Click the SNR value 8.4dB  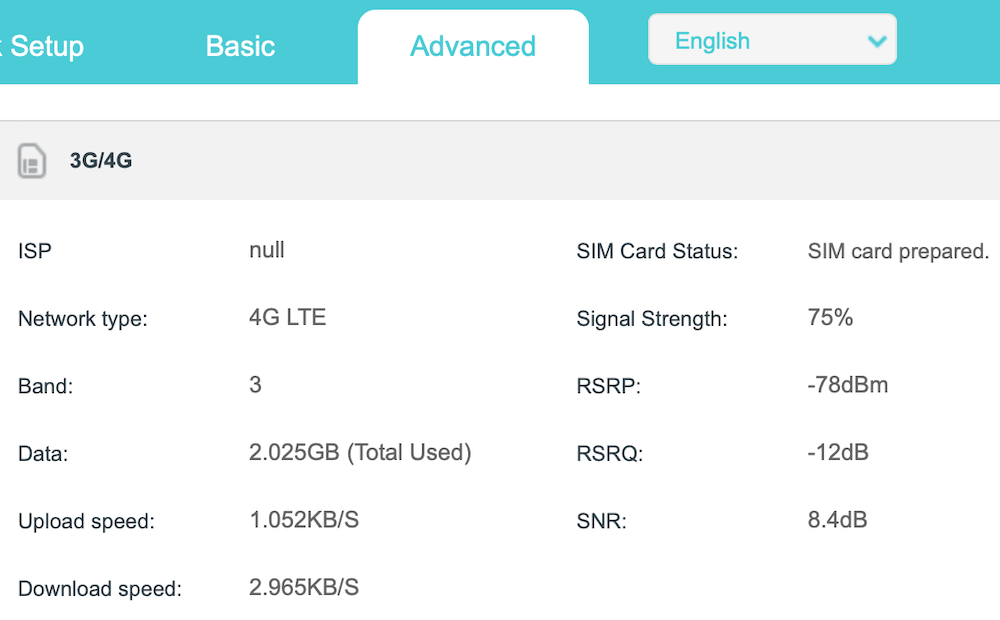click(x=837, y=520)
